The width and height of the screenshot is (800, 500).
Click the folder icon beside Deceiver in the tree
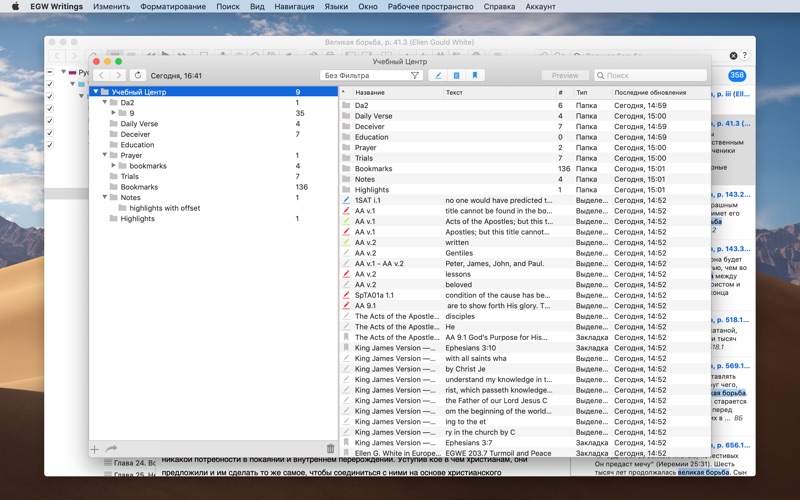[x=114, y=134]
